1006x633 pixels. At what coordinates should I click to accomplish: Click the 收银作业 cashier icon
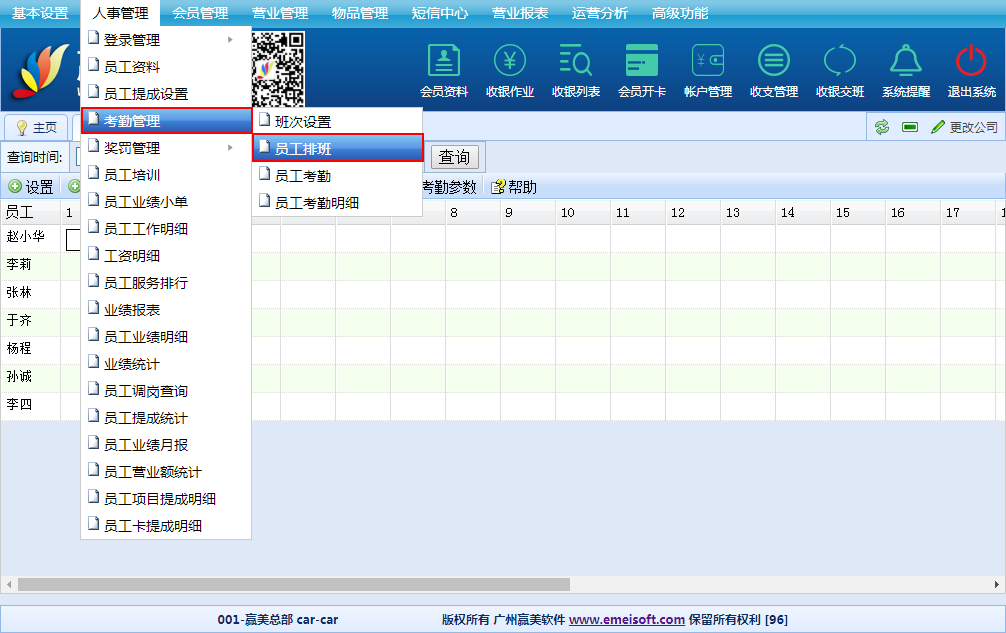[510, 62]
